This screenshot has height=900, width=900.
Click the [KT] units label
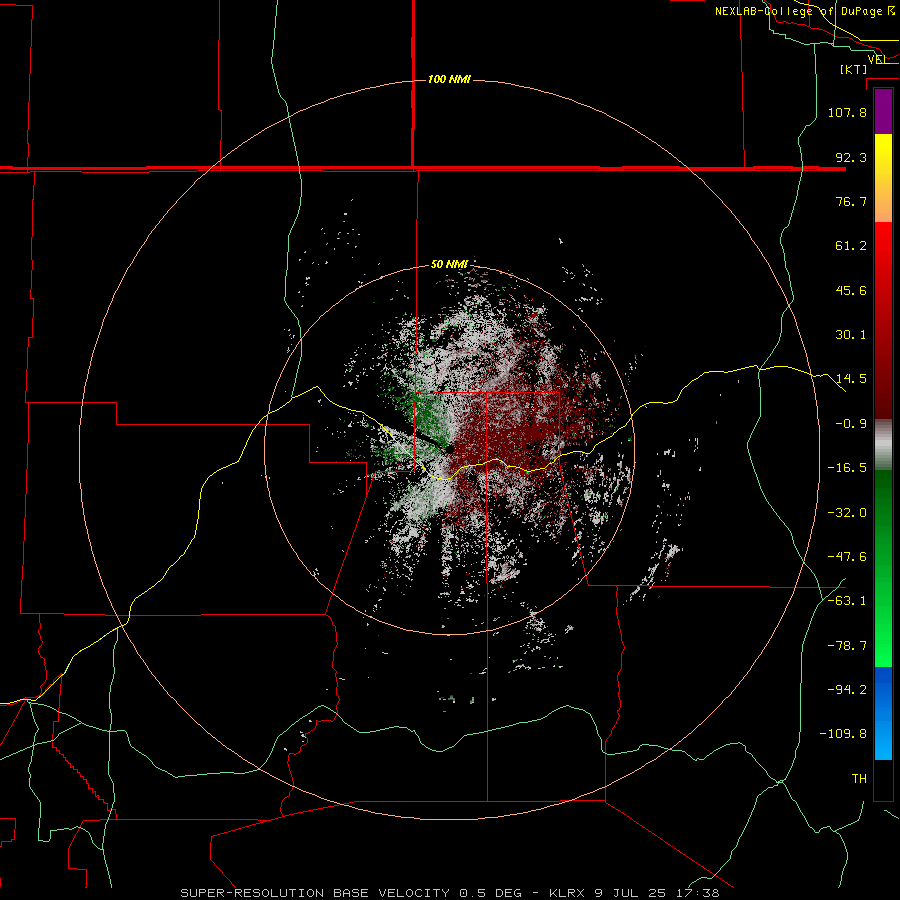(x=854, y=69)
